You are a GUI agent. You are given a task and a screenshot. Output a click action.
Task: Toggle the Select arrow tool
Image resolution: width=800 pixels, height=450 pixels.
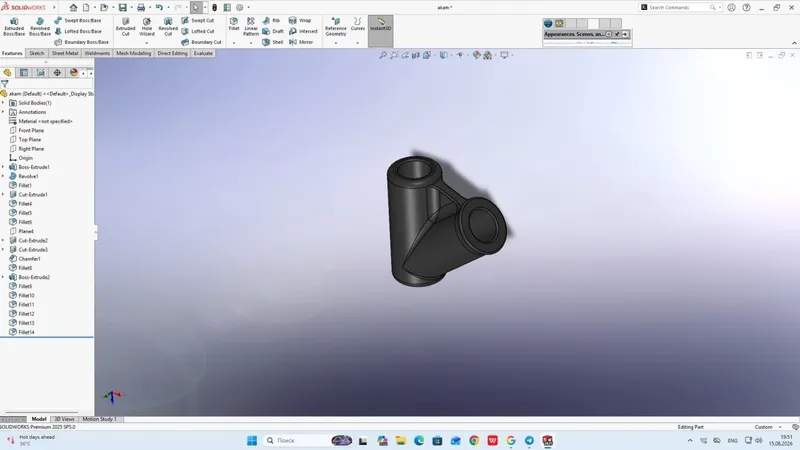(196, 7)
